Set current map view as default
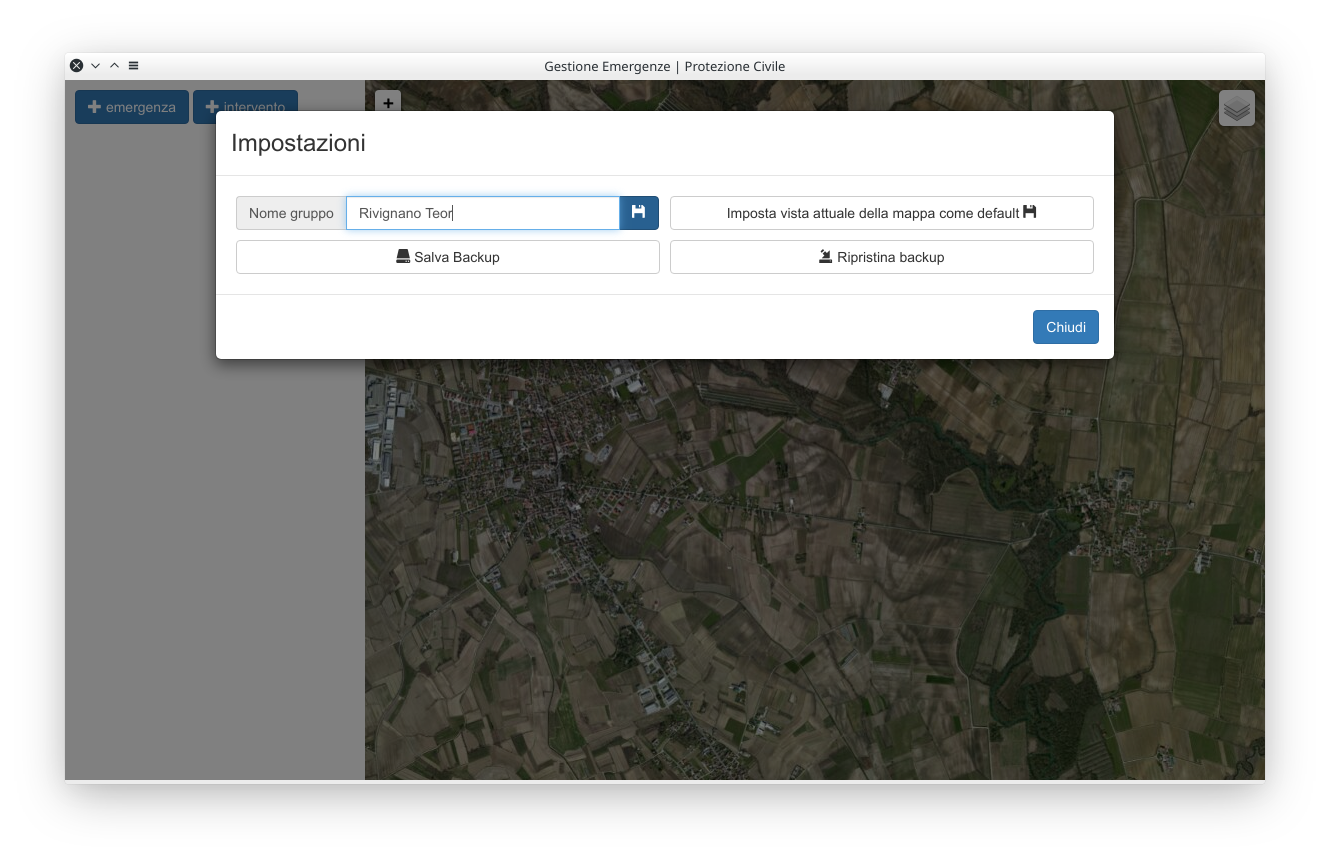This screenshot has height=861, width=1330. 881,213
